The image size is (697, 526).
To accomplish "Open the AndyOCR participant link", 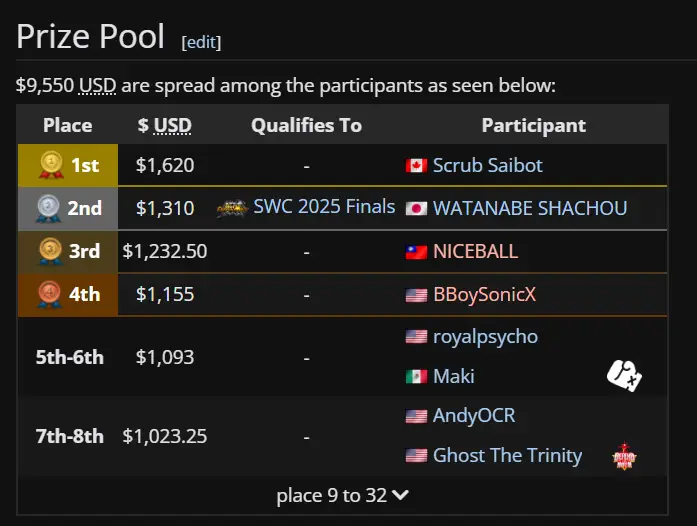I will click(x=474, y=415).
